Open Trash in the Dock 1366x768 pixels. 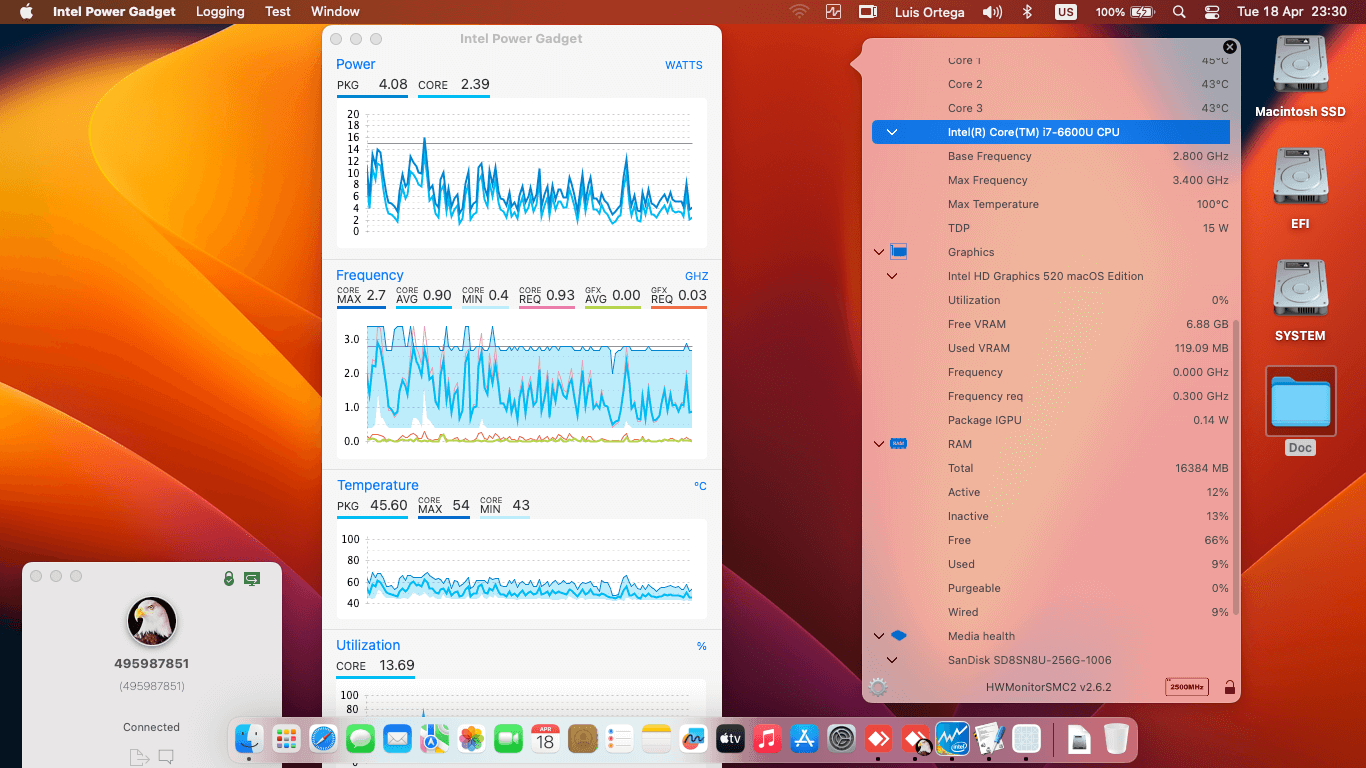(1116, 739)
